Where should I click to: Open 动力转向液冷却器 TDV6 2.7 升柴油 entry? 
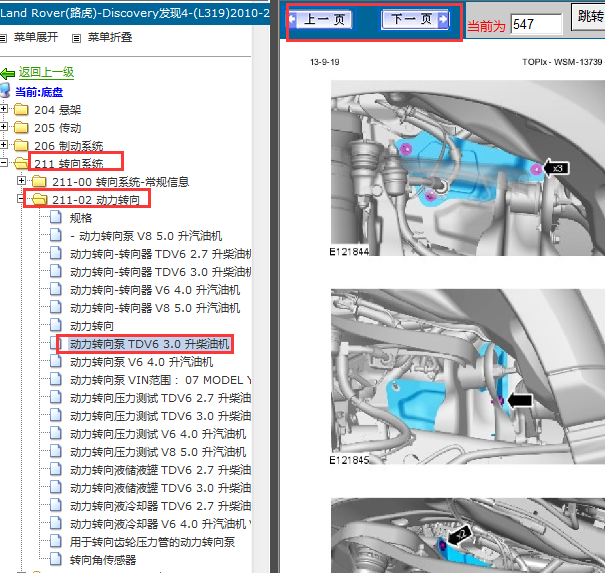click(161, 506)
